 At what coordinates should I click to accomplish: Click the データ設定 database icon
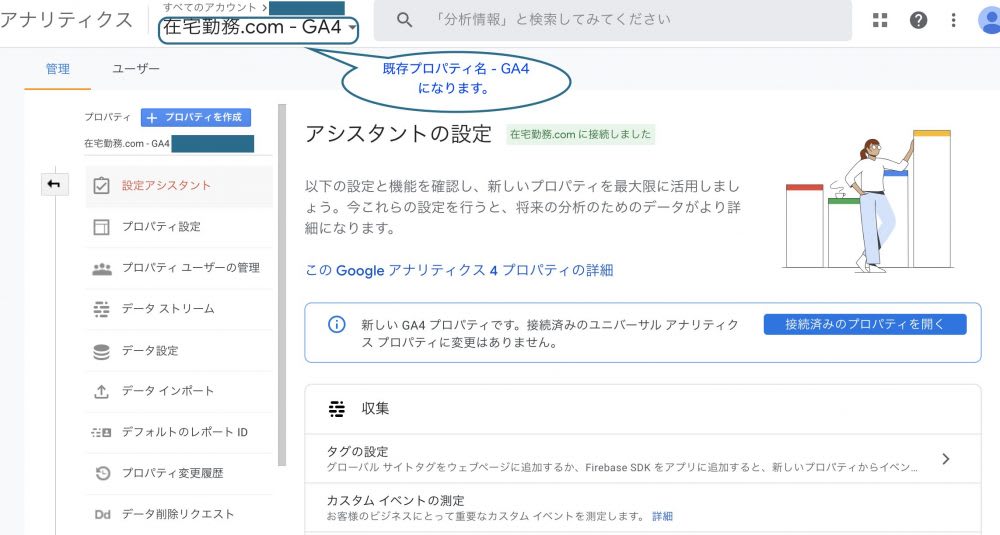[101, 351]
